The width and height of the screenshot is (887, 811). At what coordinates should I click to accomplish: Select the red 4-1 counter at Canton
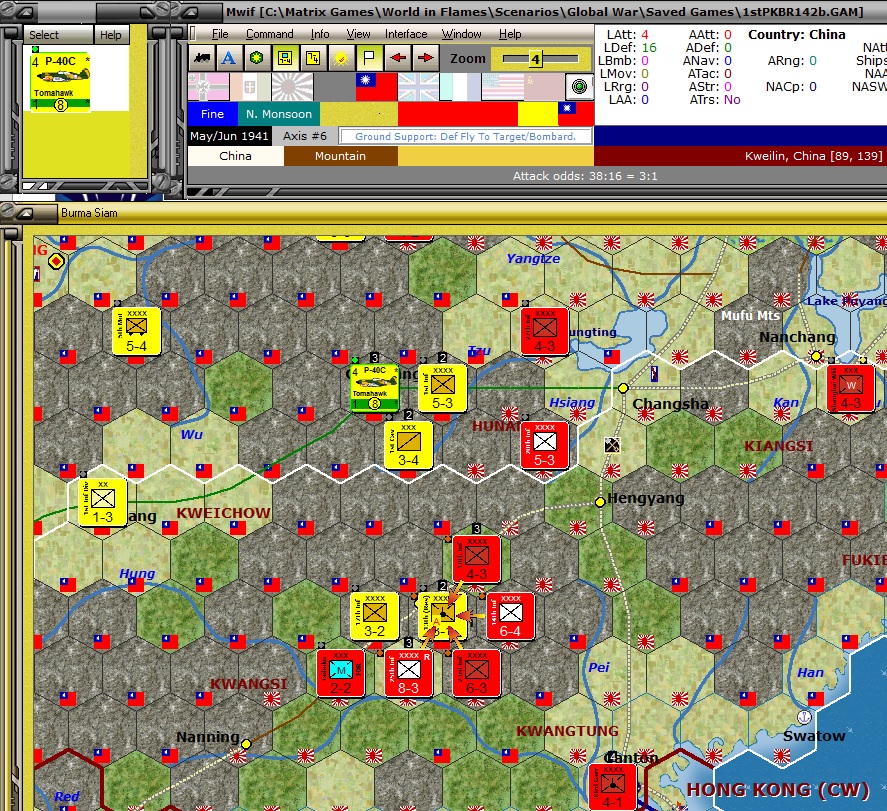pyautogui.click(x=613, y=787)
